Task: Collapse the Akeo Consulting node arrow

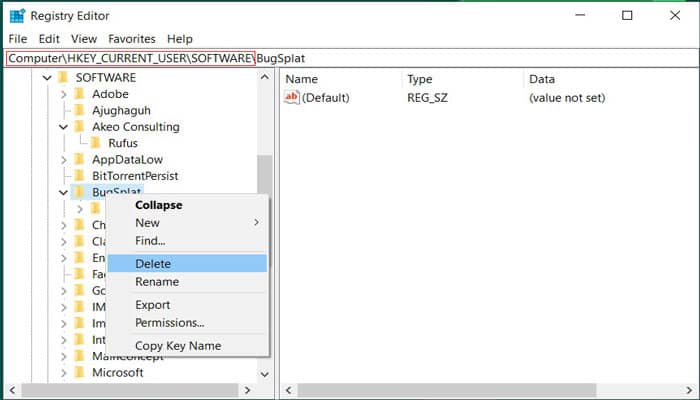Action: tap(64, 127)
